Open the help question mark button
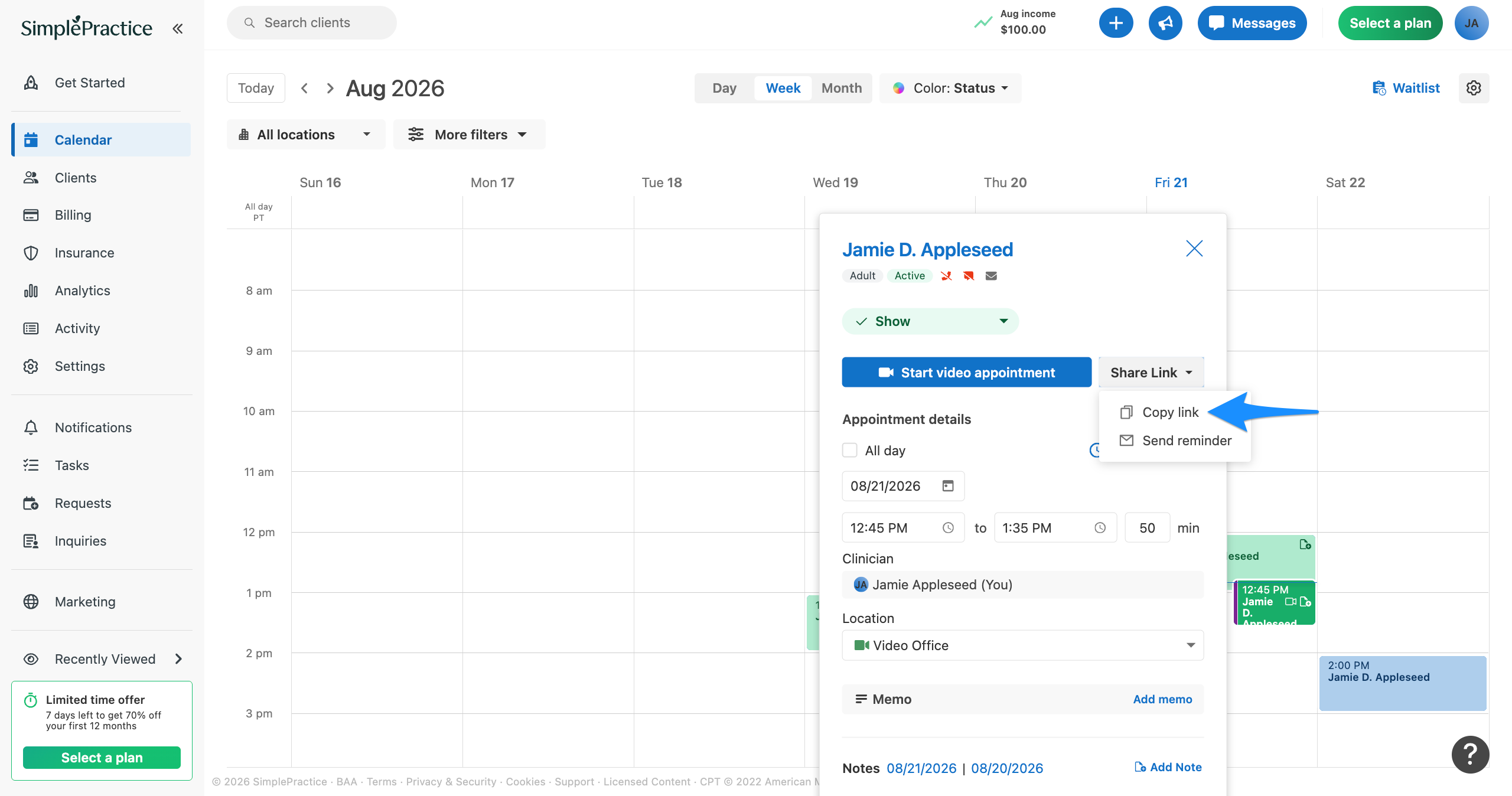1512x796 pixels. point(1470,754)
